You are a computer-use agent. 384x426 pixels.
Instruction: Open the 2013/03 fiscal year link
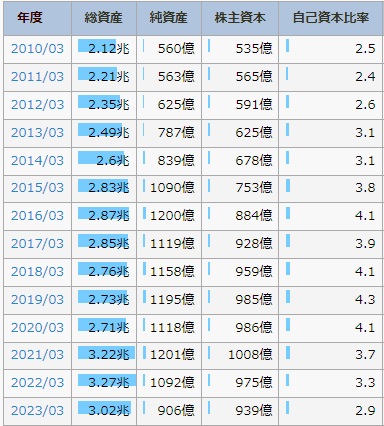(37, 133)
